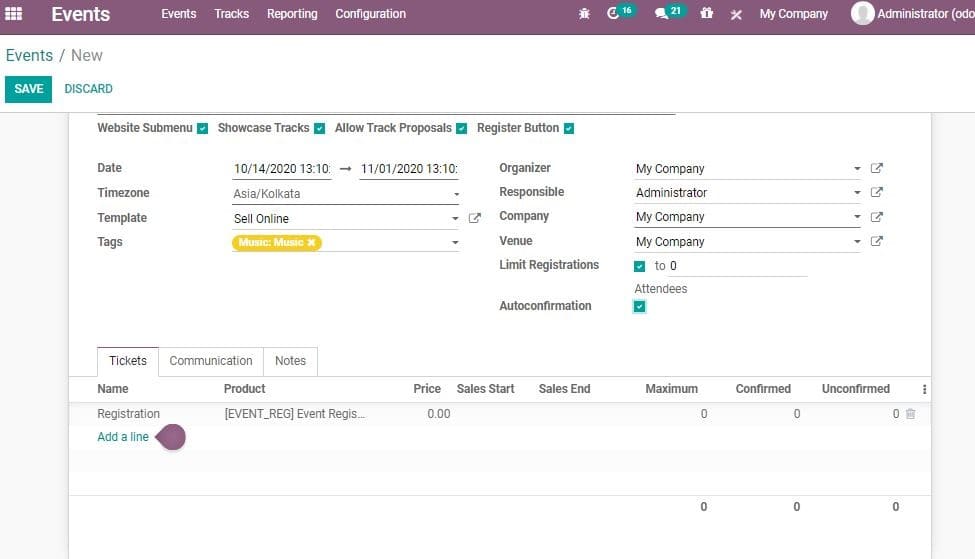The image size is (975, 559).
Task: Open the My Company switcher in navbar
Action: click(793, 14)
